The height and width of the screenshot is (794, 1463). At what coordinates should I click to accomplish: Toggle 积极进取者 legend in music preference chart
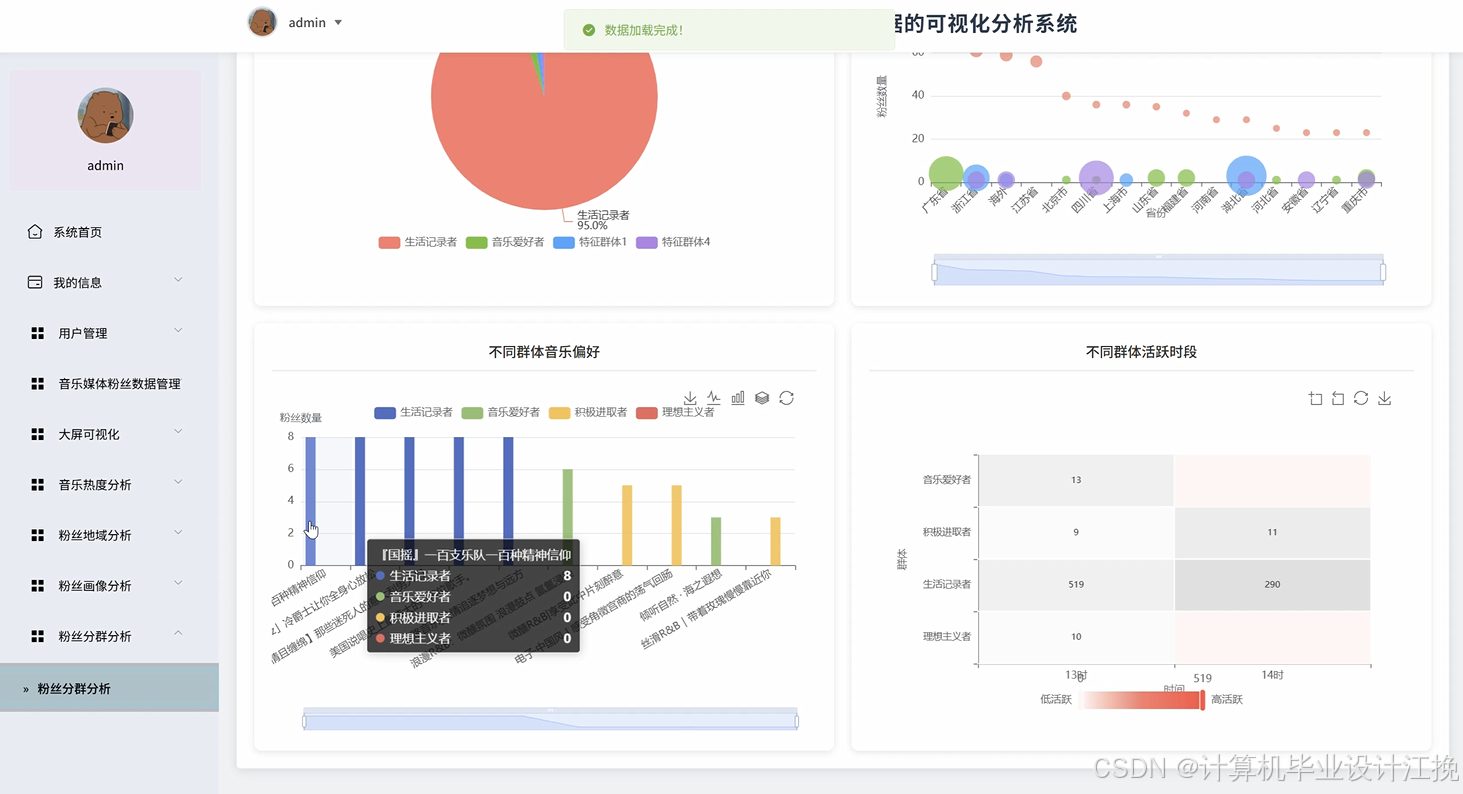[x=587, y=412]
